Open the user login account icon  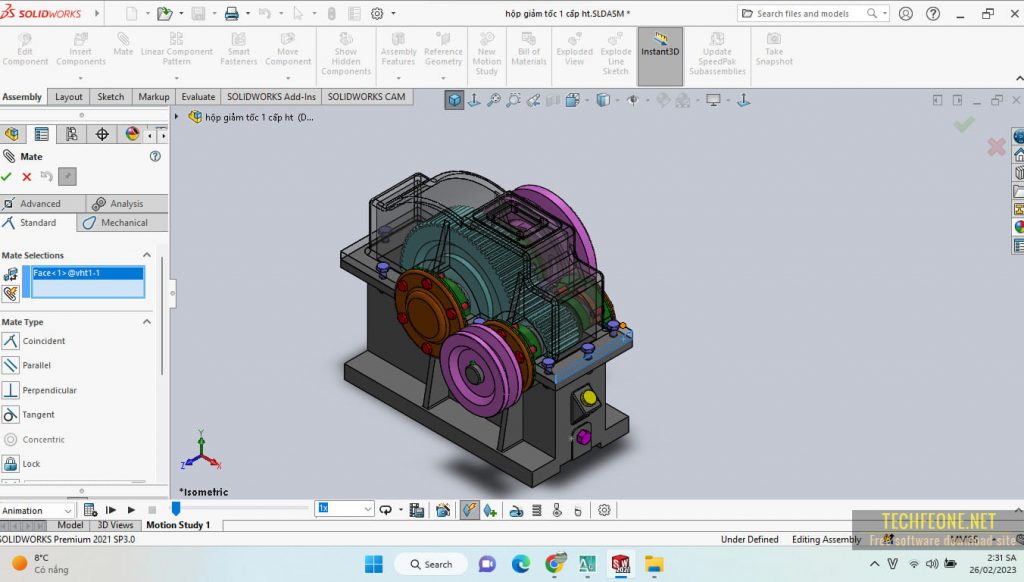click(906, 13)
